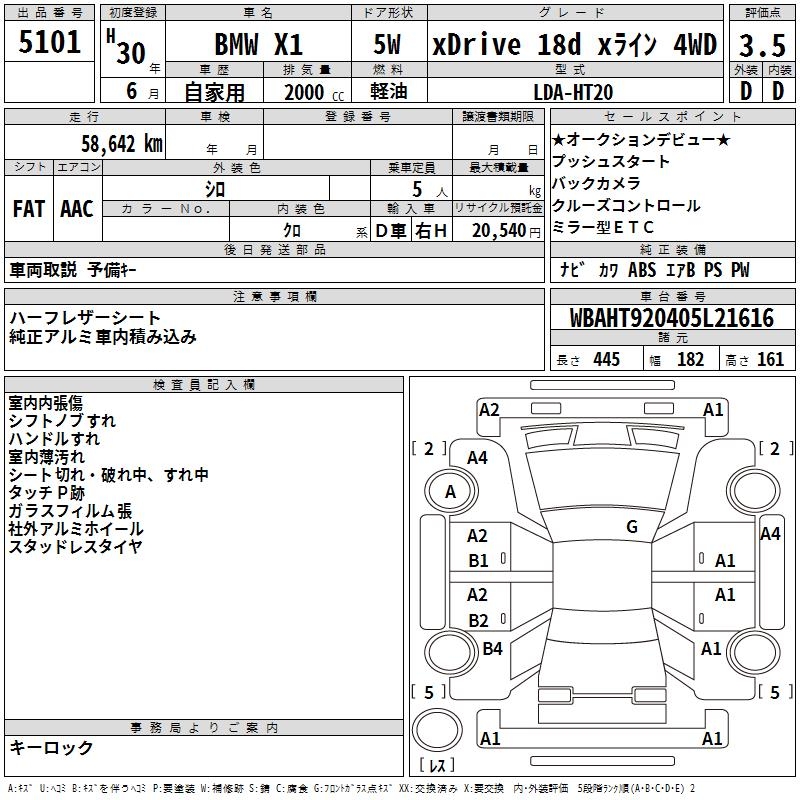800x800 pixels.
Task: Click the FAT shift type cell
Action: [28, 208]
